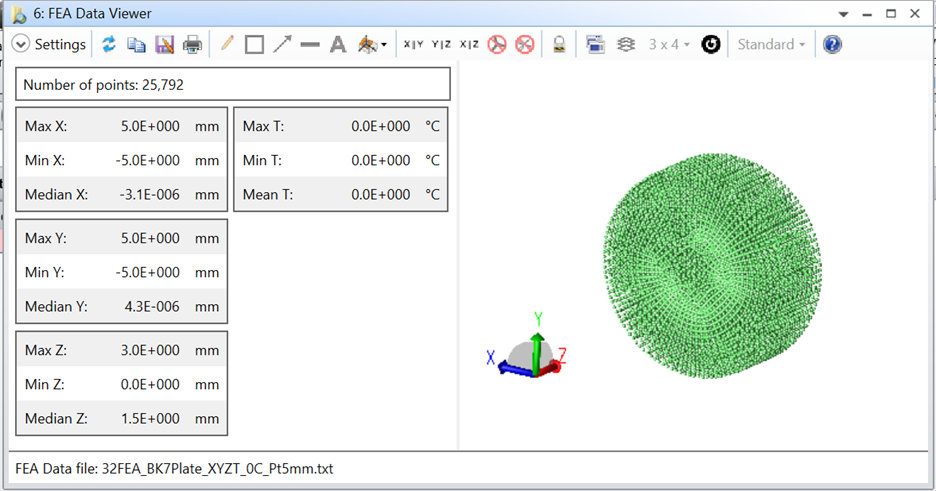Open the 3 x 4 layout dropdown

[669, 44]
